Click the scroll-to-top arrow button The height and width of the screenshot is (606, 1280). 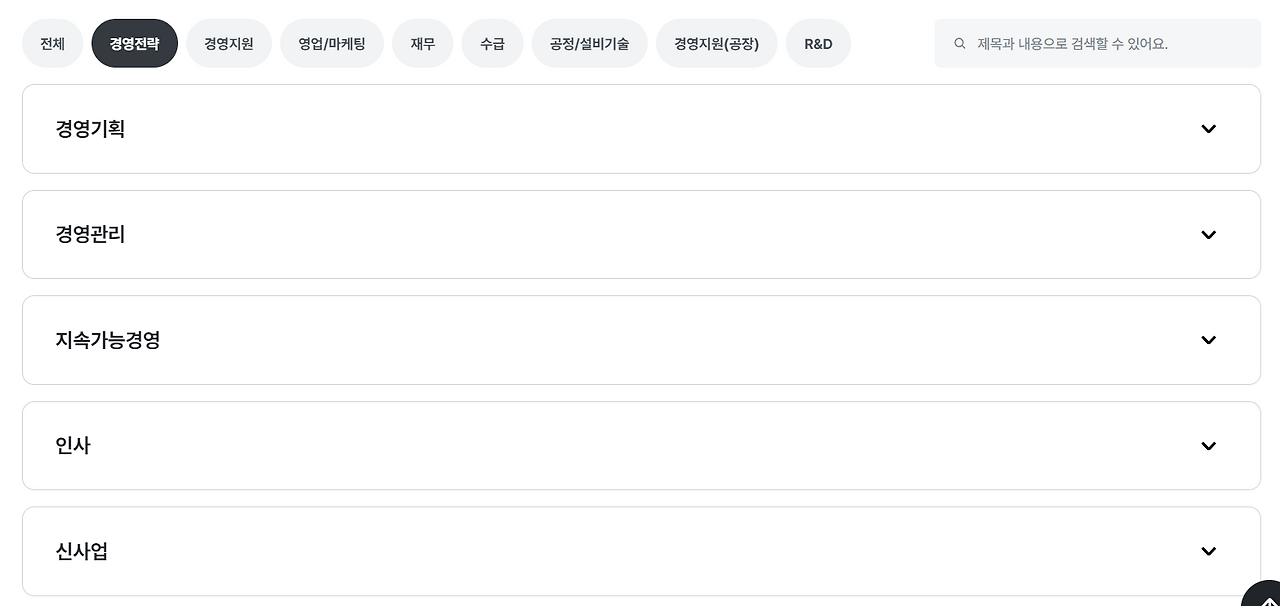click(1268, 600)
